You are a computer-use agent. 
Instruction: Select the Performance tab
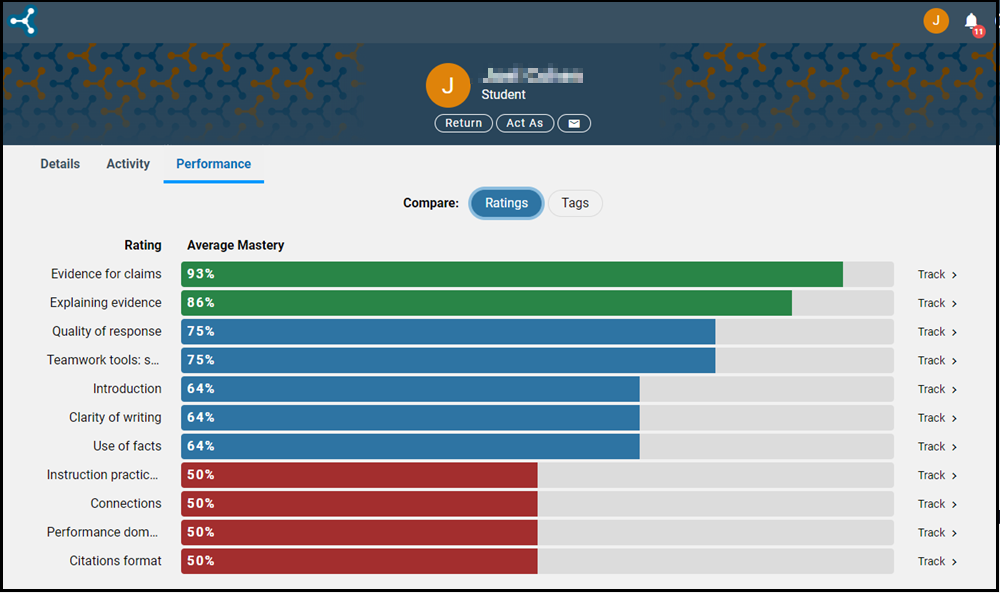(214, 164)
